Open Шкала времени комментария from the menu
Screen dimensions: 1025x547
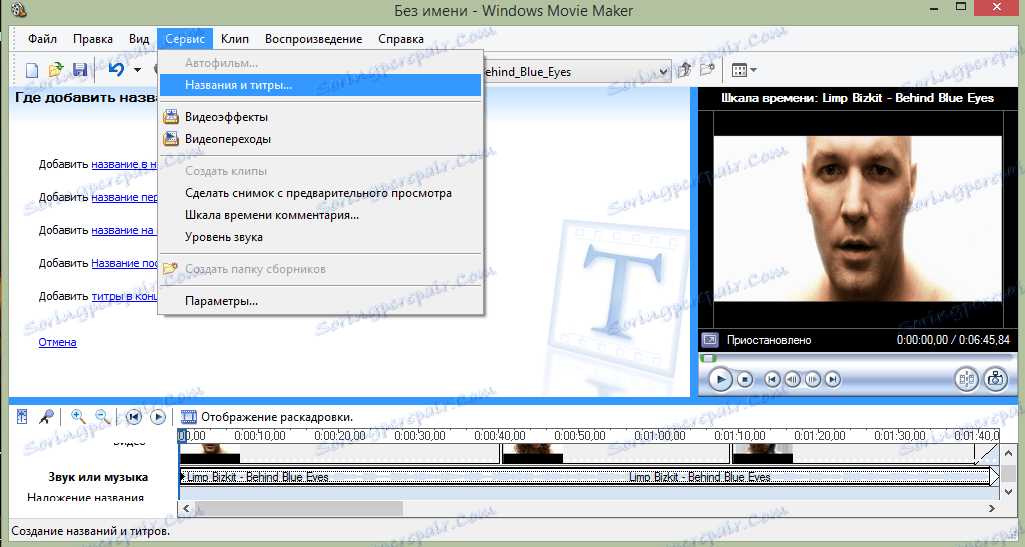pyautogui.click(x=320, y=214)
